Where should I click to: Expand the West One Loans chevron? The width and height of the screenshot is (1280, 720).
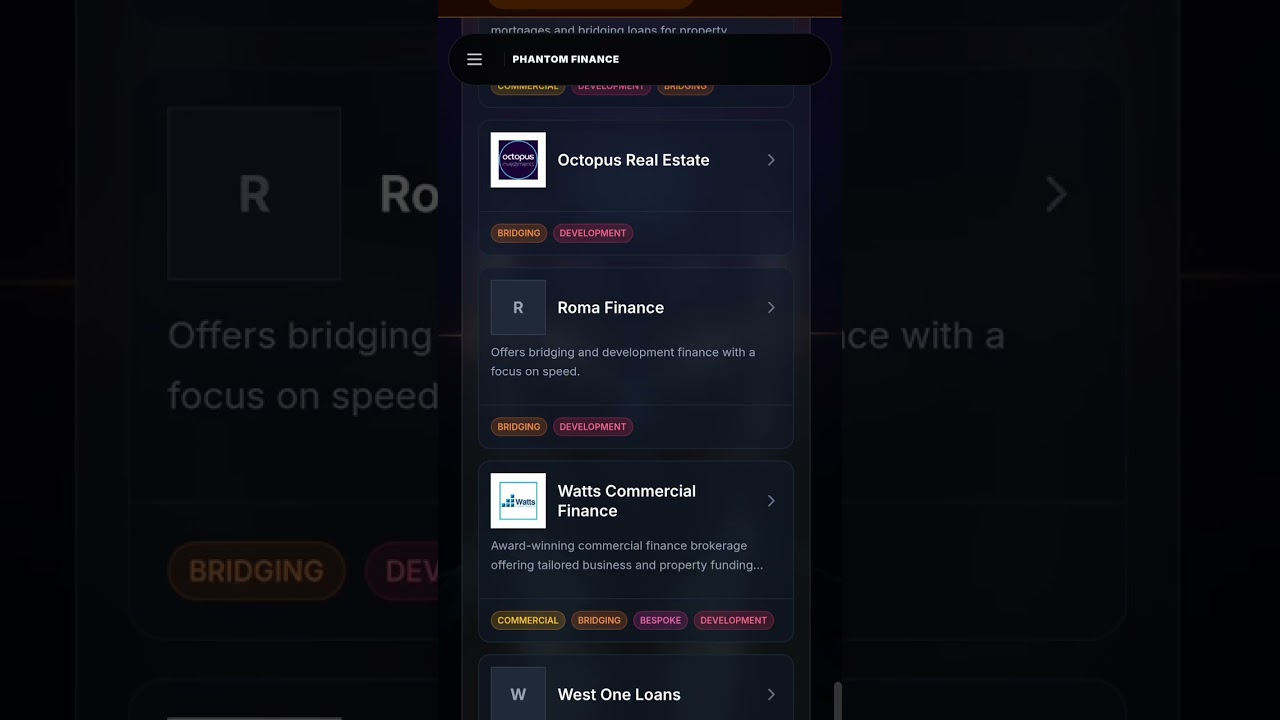coord(771,694)
